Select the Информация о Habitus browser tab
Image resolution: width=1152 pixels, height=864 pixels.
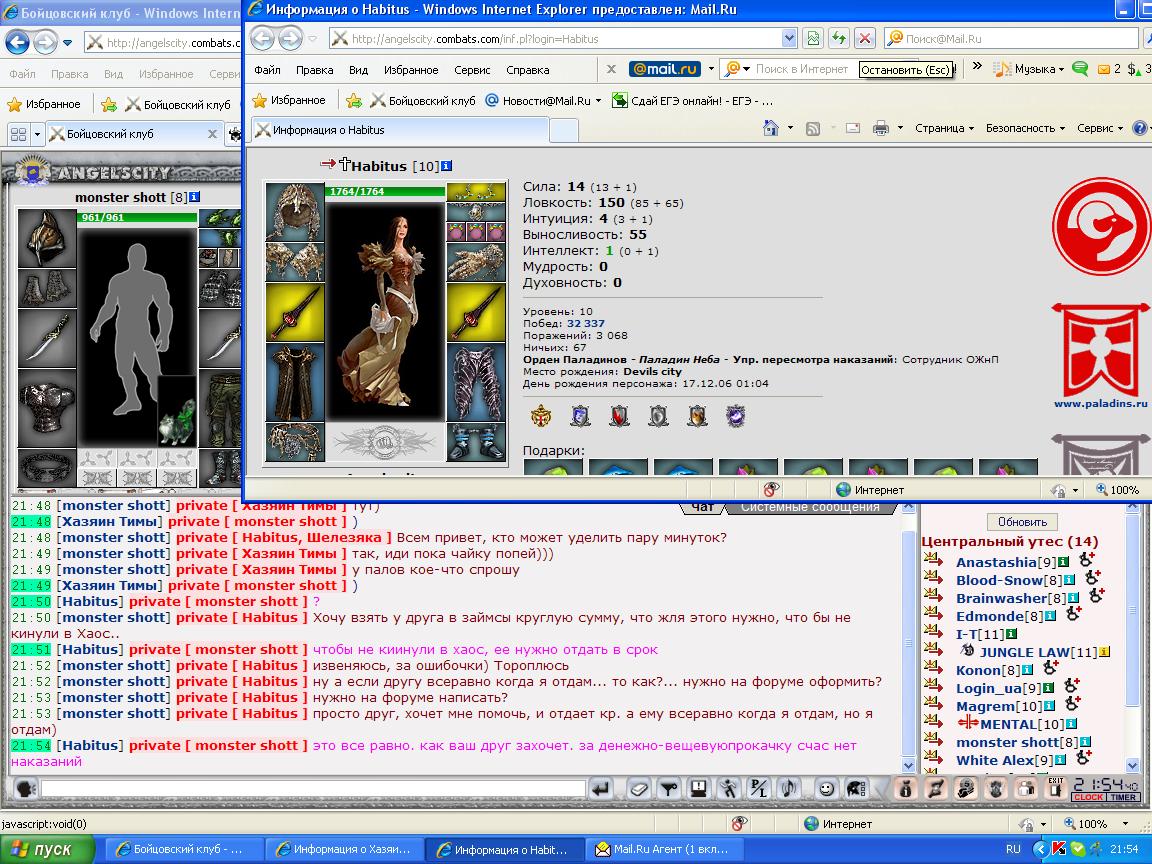(399, 130)
